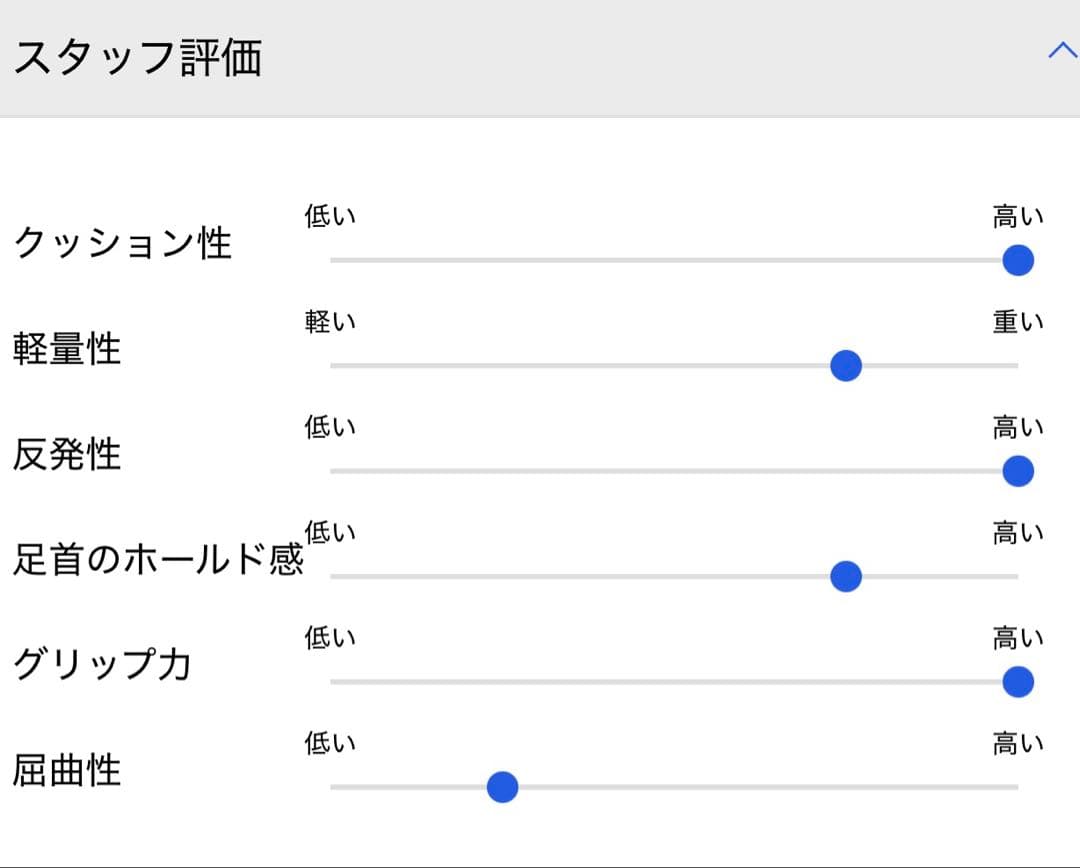The image size is (1080, 868).
Task: Click 低い label above 屈曲性 slider
Action: click(330, 744)
